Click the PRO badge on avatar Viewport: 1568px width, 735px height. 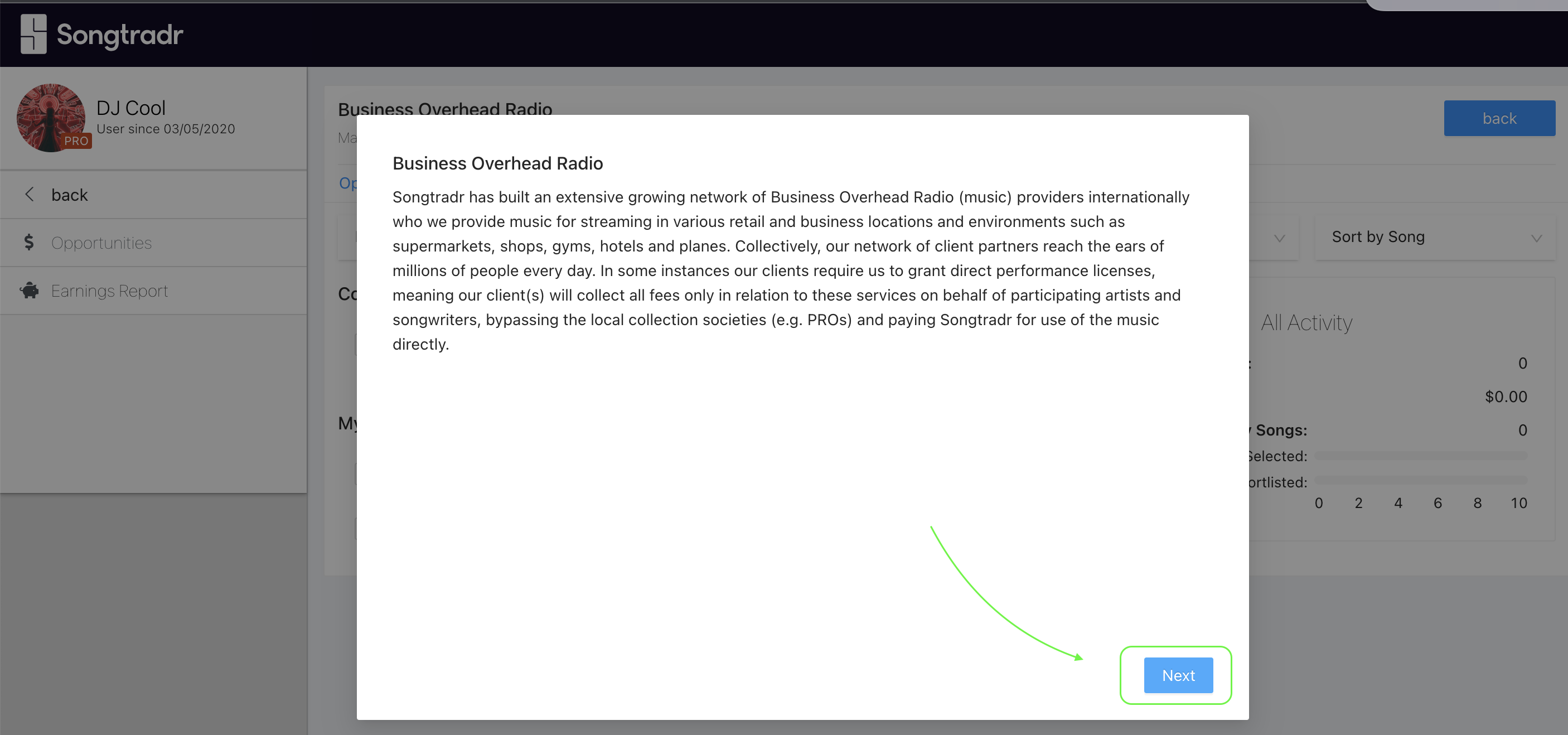77,141
